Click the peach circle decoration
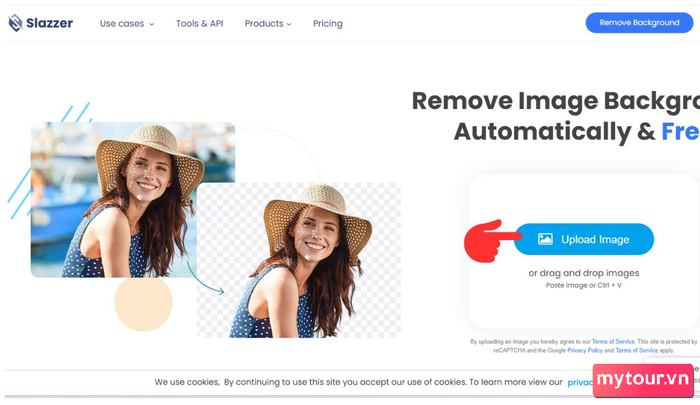The width and height of the screenshot is (700, 405). 143,303
